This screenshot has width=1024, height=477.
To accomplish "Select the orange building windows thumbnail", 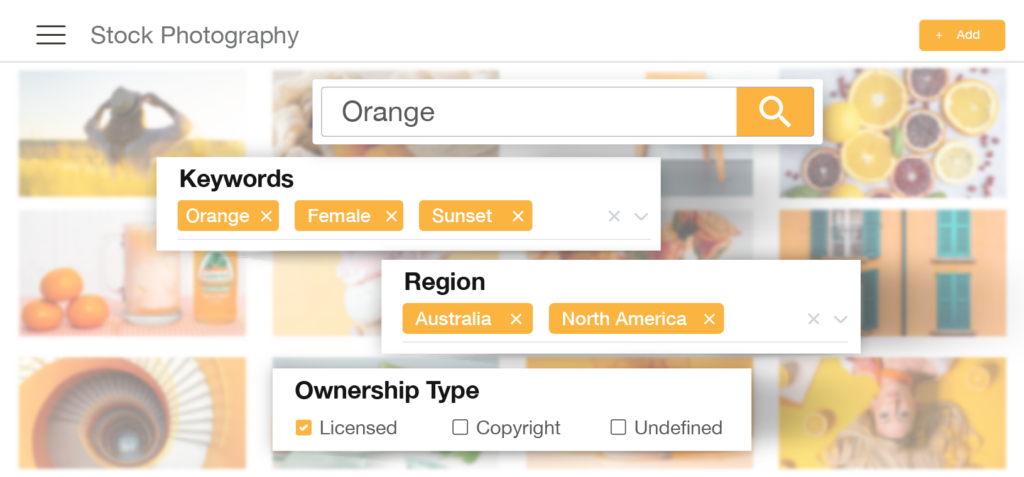I will pyautogui.click(x=892, y=270).
